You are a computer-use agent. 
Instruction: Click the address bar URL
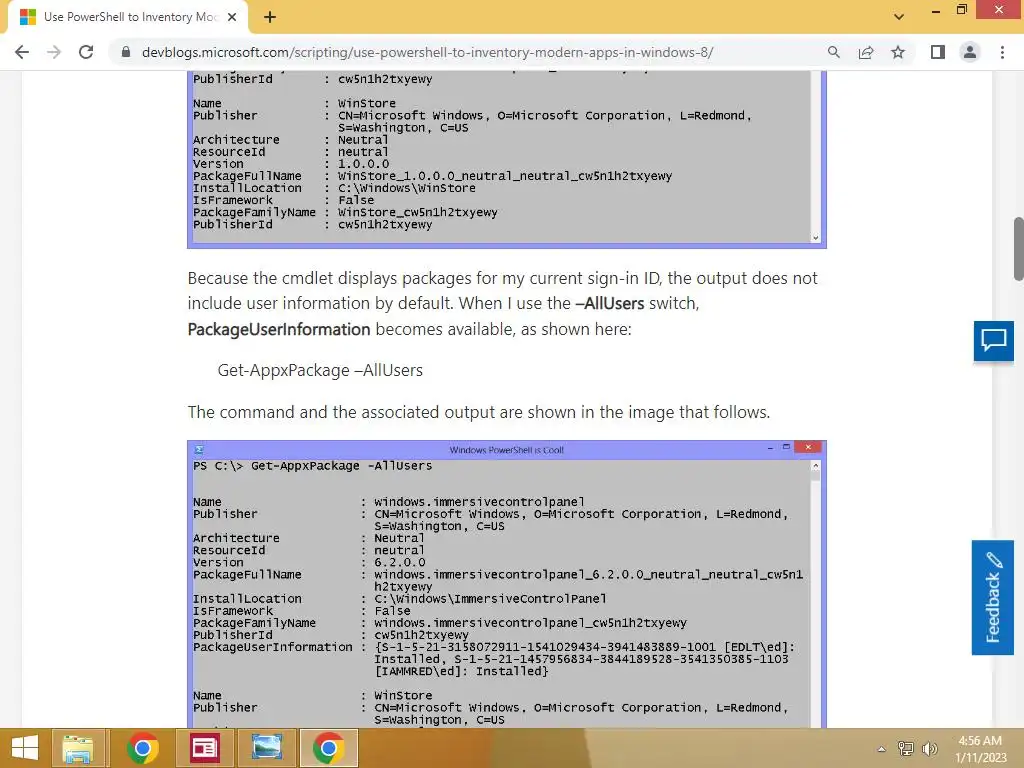pos(427,52)
